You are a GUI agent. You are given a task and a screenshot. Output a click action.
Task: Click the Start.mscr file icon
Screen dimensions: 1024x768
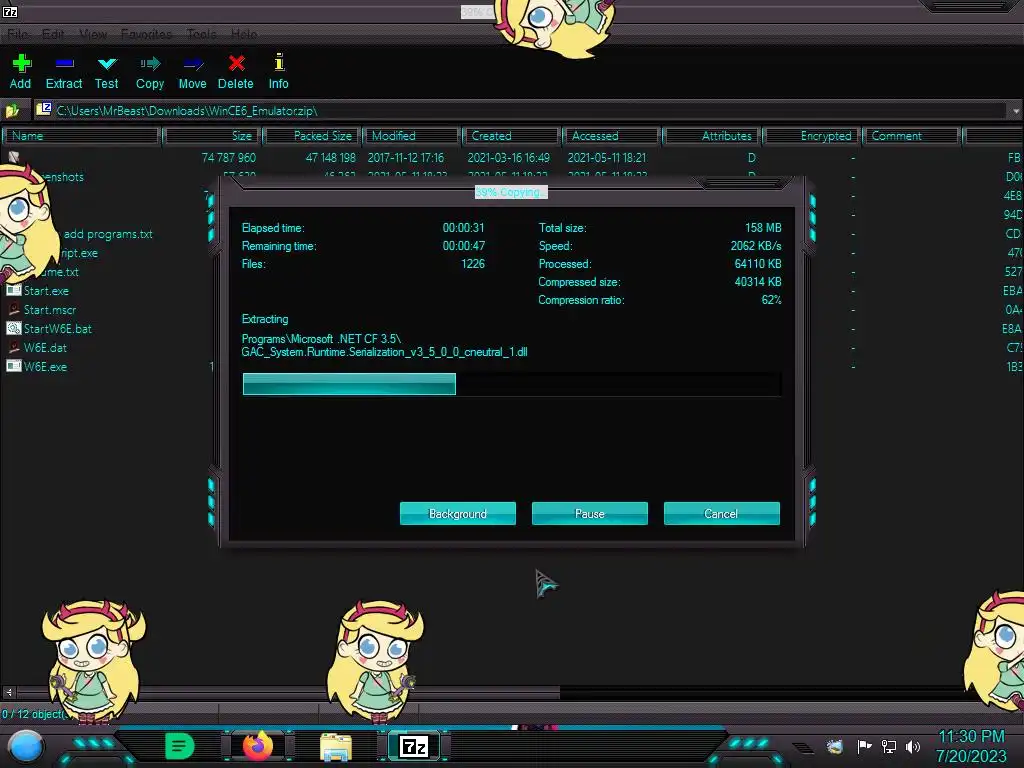point(14,309)
